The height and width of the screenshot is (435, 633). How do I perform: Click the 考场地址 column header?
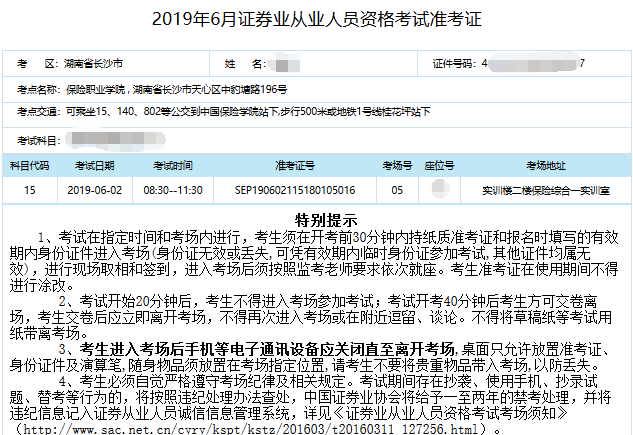pos(544,164)
